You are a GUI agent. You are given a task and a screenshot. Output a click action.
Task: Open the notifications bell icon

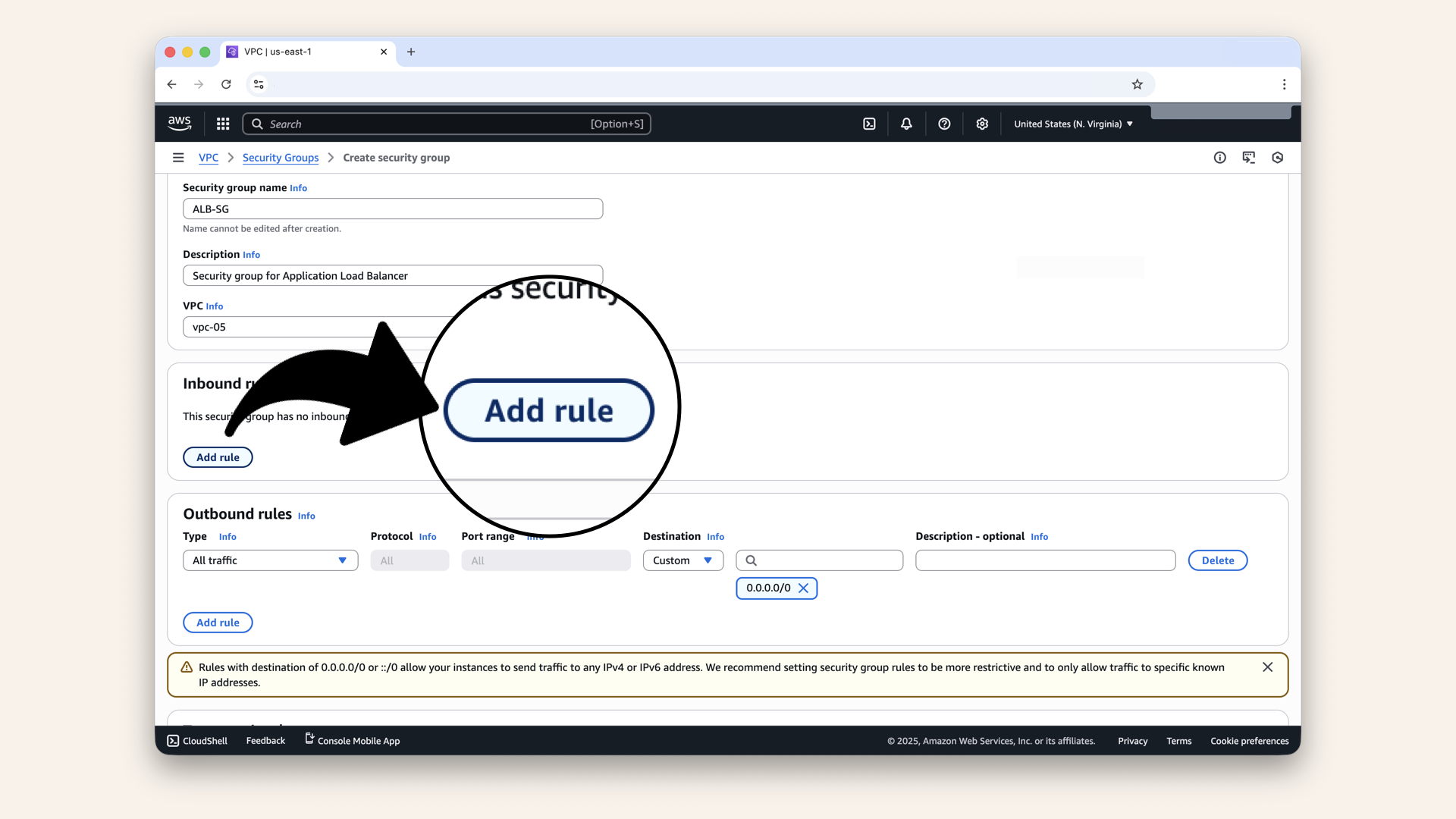pyautogui.click(x=906, y=124)
